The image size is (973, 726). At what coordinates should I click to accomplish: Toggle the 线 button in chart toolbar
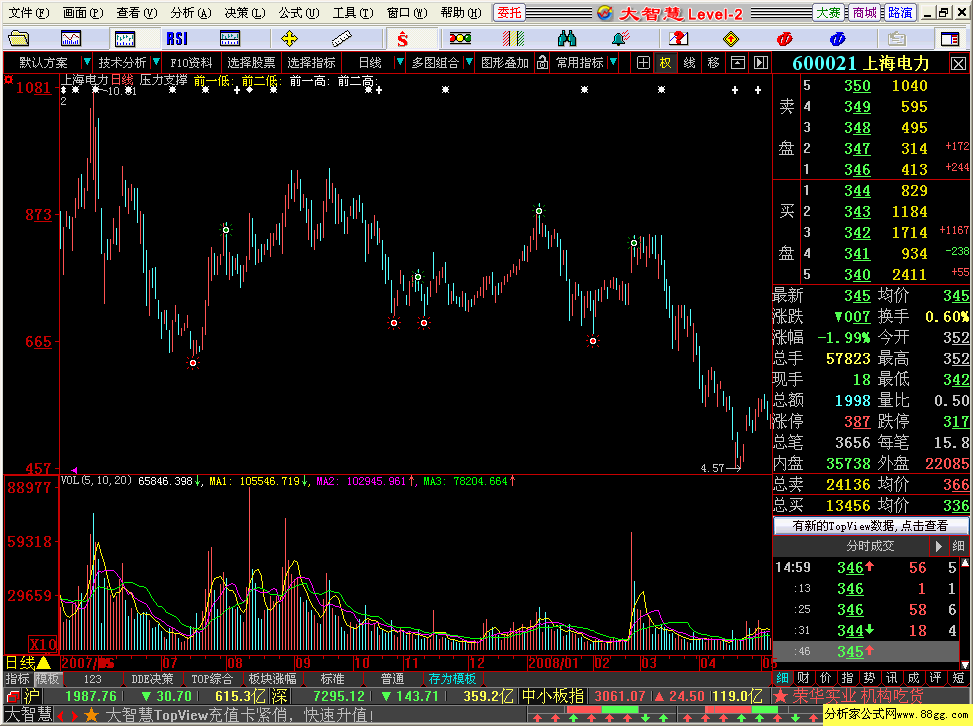pos(689,63)
